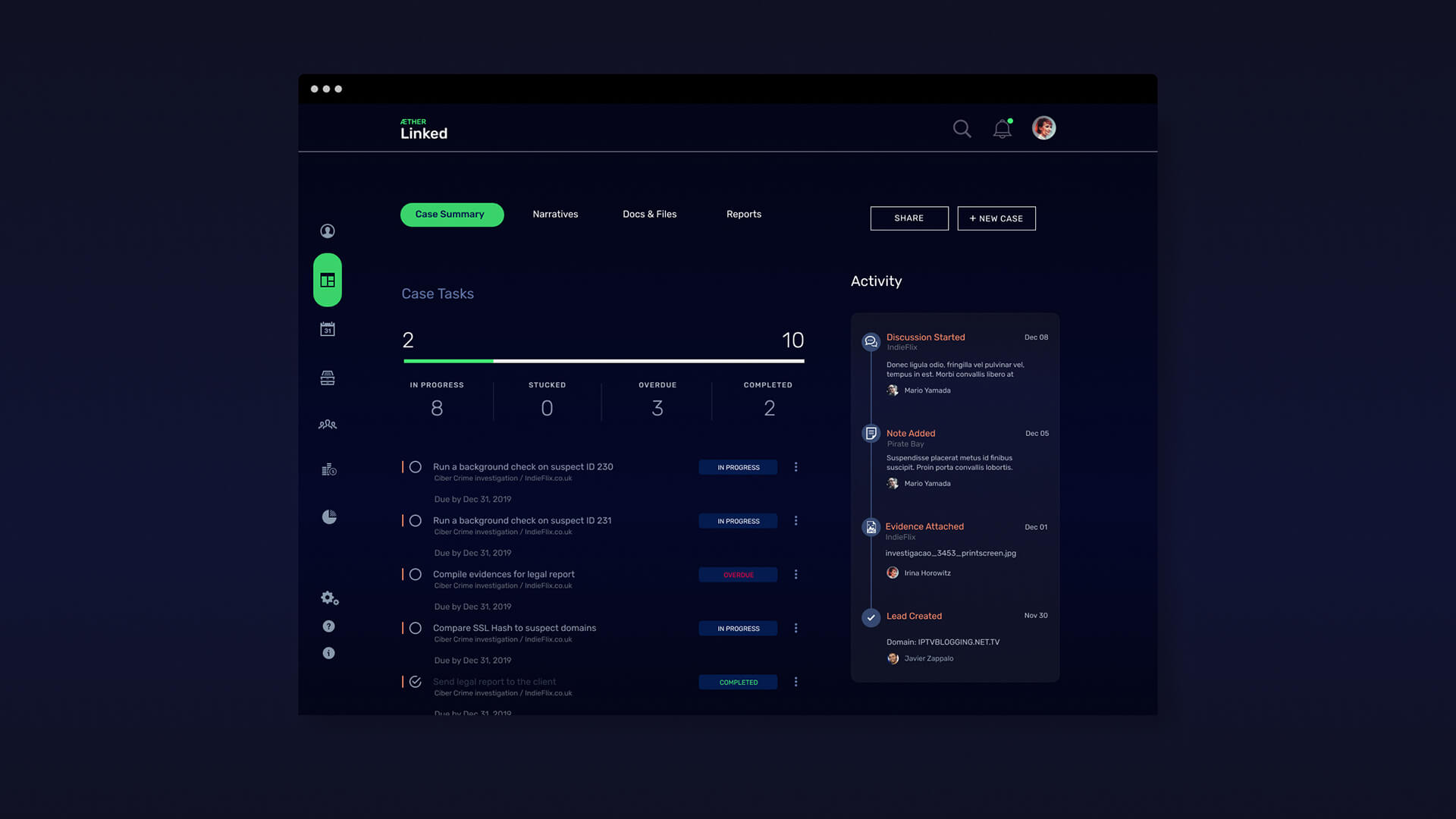Open three-dot menu for Compare SSL Hash task
The height and width of the screenshot is (819, 1456).
[795, 629]
